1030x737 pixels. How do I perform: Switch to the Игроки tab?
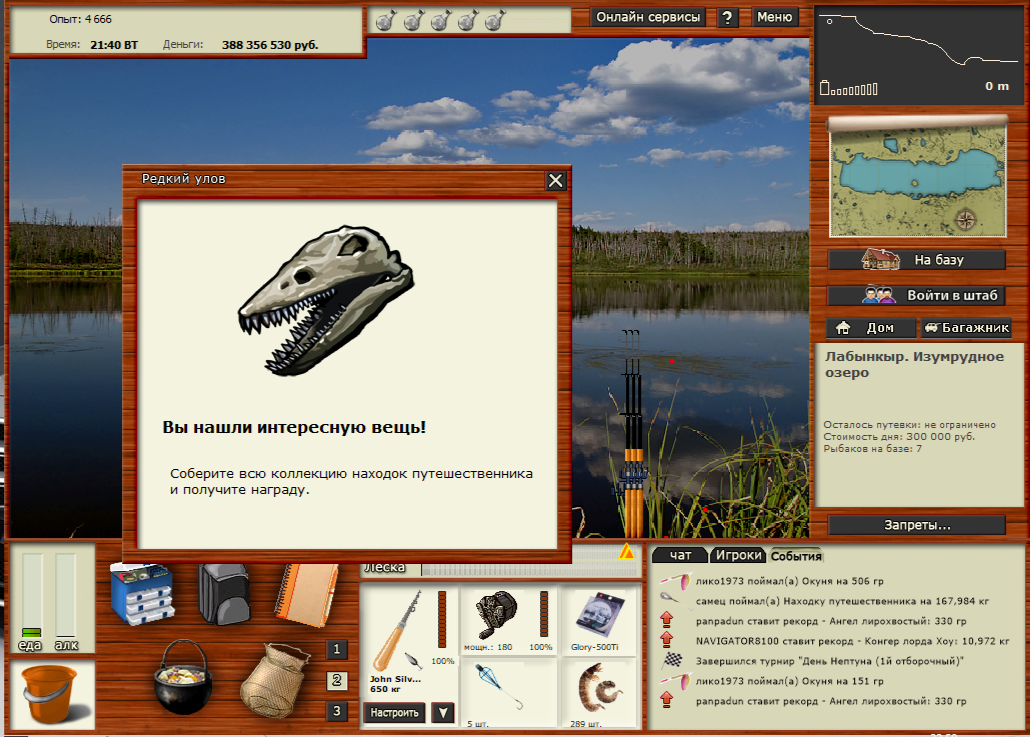(737, 556)
